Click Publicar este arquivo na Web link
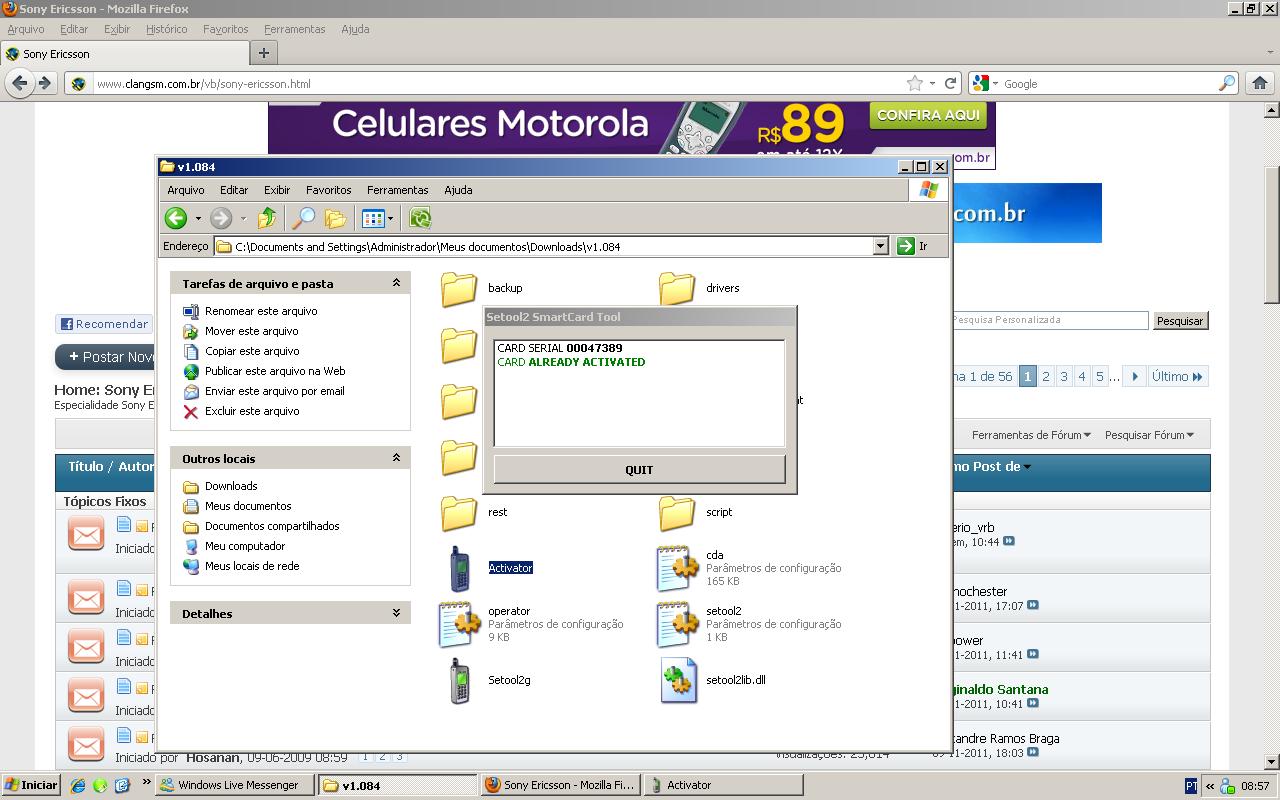Screen dimensions: 1280x800 pyautogui.click(x=275, y=371)
